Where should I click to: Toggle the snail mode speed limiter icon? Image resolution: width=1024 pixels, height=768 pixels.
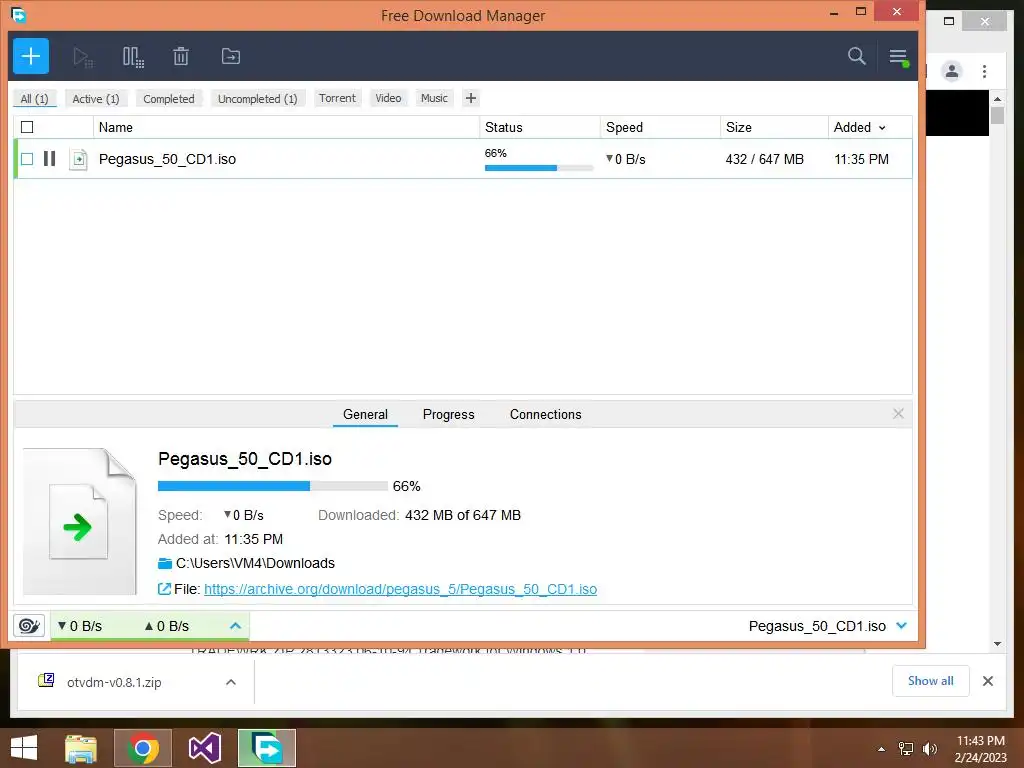coord(29,626)
